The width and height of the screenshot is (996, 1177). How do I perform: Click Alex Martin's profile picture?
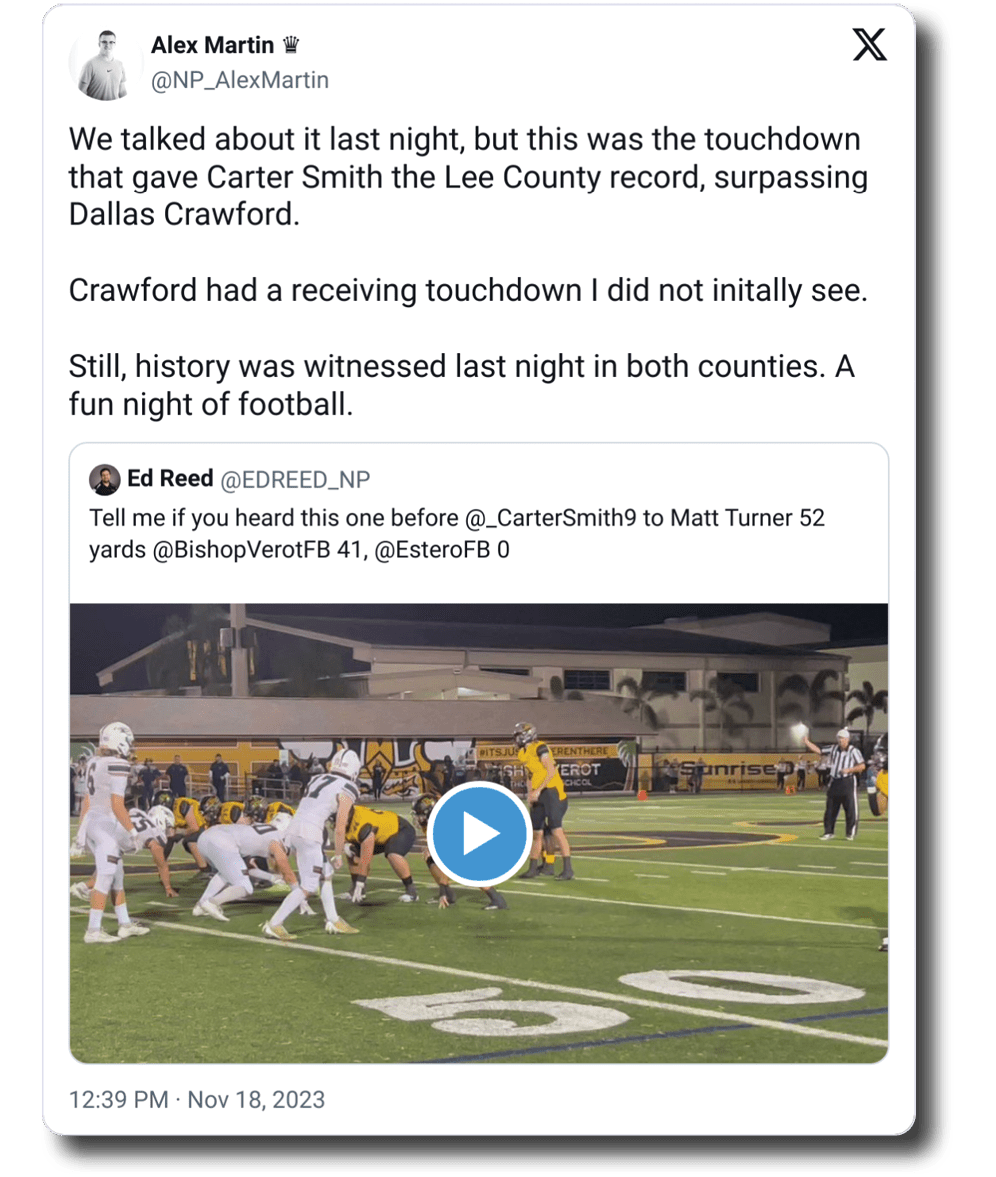pyautogui.click(x=105, y=65)
